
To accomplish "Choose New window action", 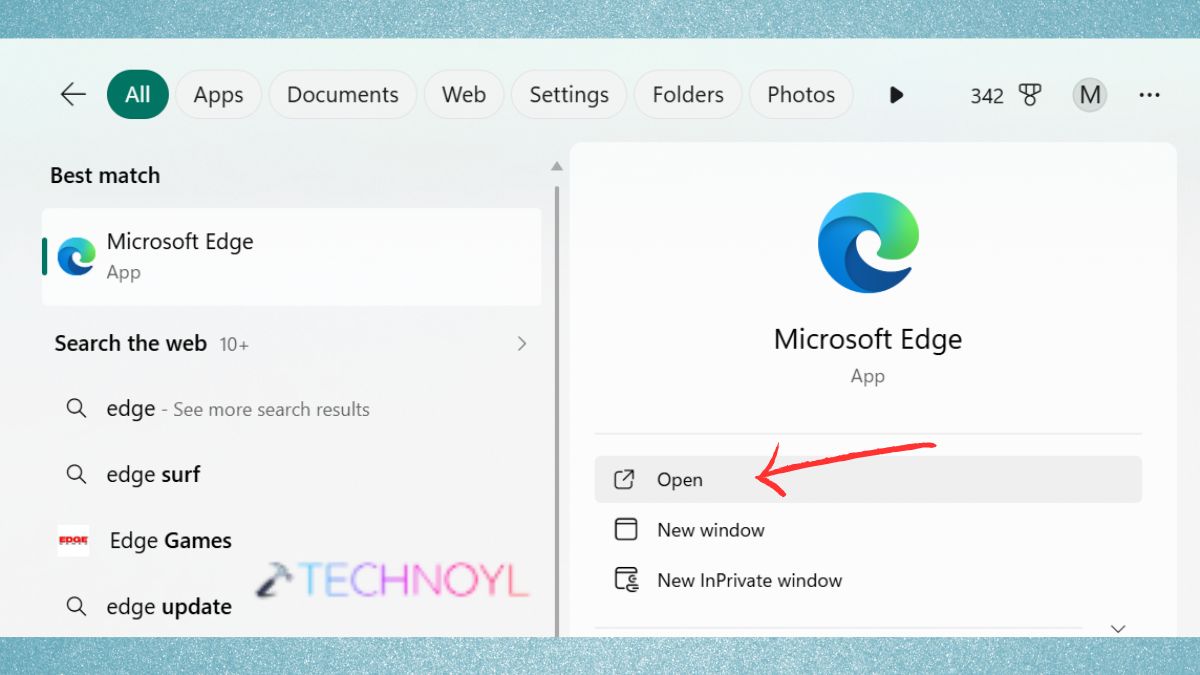I will (868, 530).
